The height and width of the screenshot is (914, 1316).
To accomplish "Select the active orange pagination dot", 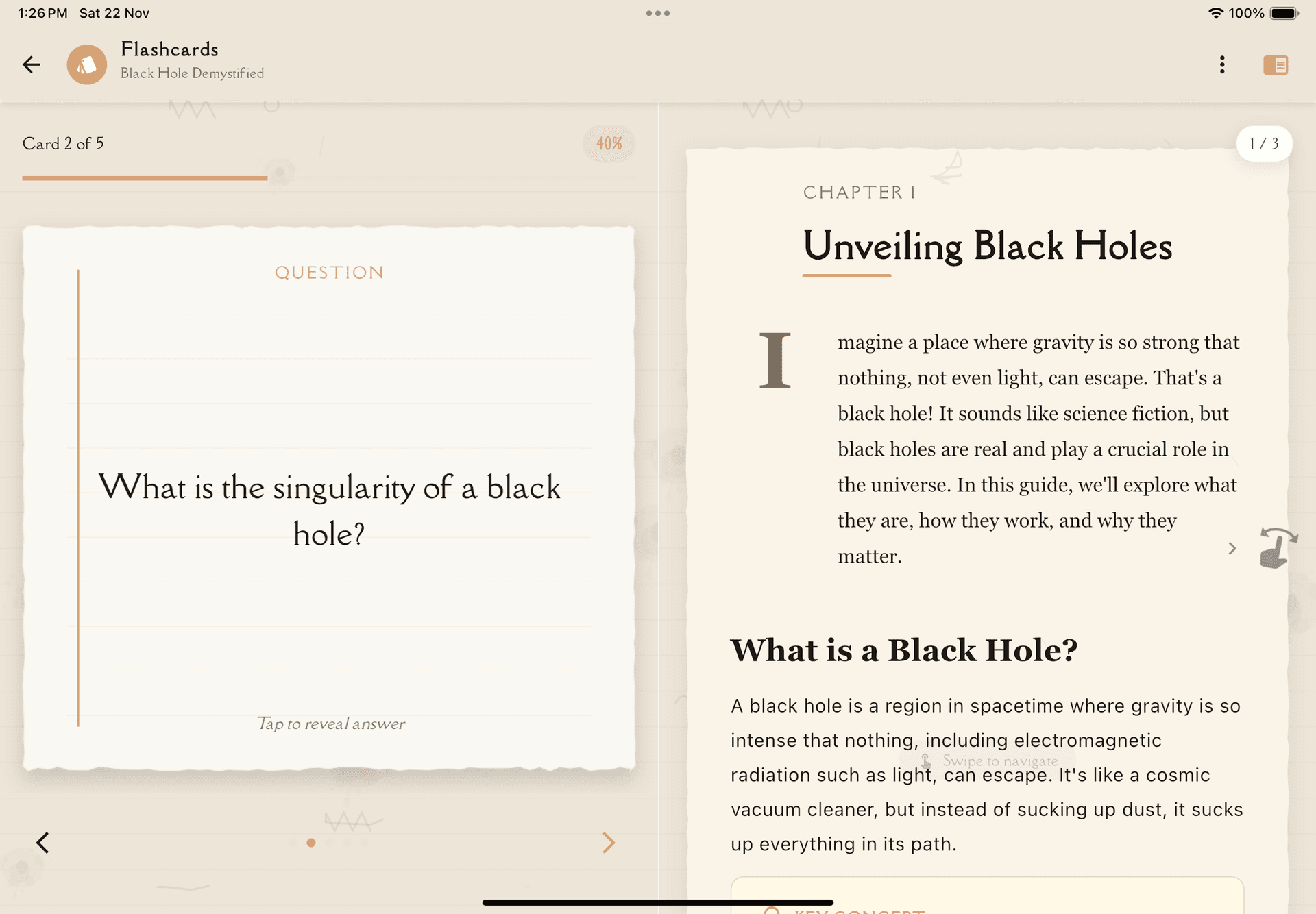I will point(311,843).
